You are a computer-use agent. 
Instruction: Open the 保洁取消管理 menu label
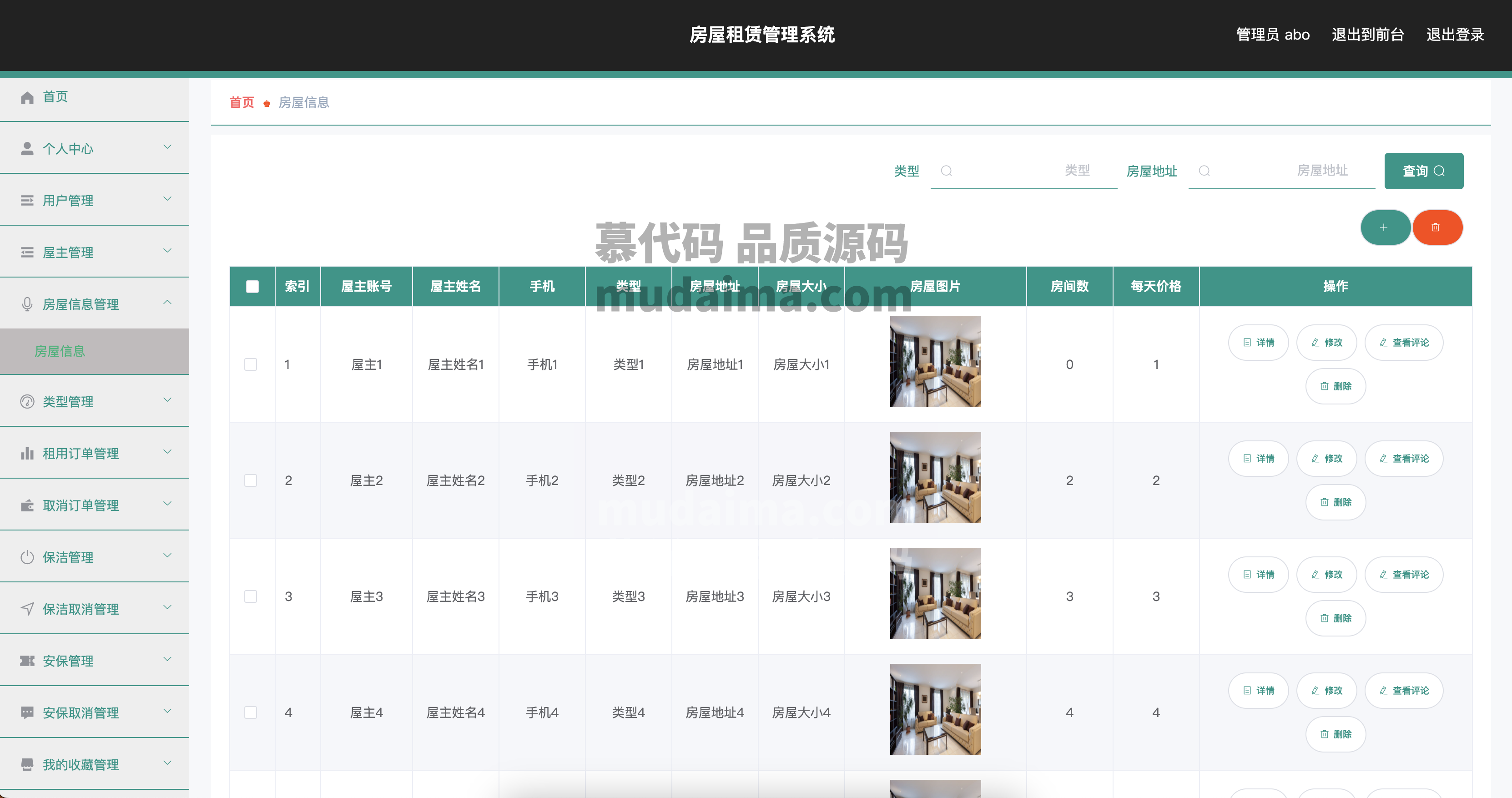tap(81, 610)
